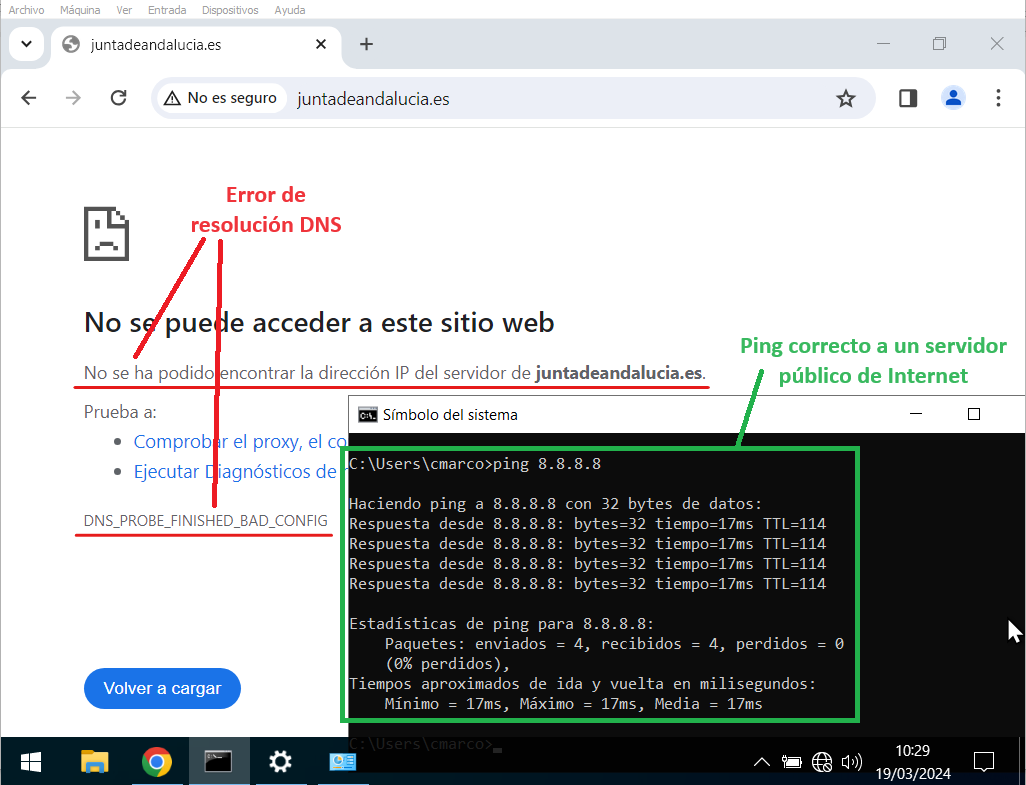This screenshot has width=1026, height=785.
Task: Show hidden system tray icons
Action: (761, 762)
